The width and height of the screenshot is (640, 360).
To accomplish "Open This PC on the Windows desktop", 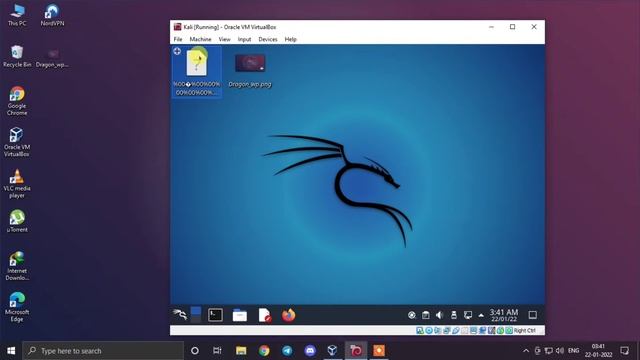I will 17,15.
